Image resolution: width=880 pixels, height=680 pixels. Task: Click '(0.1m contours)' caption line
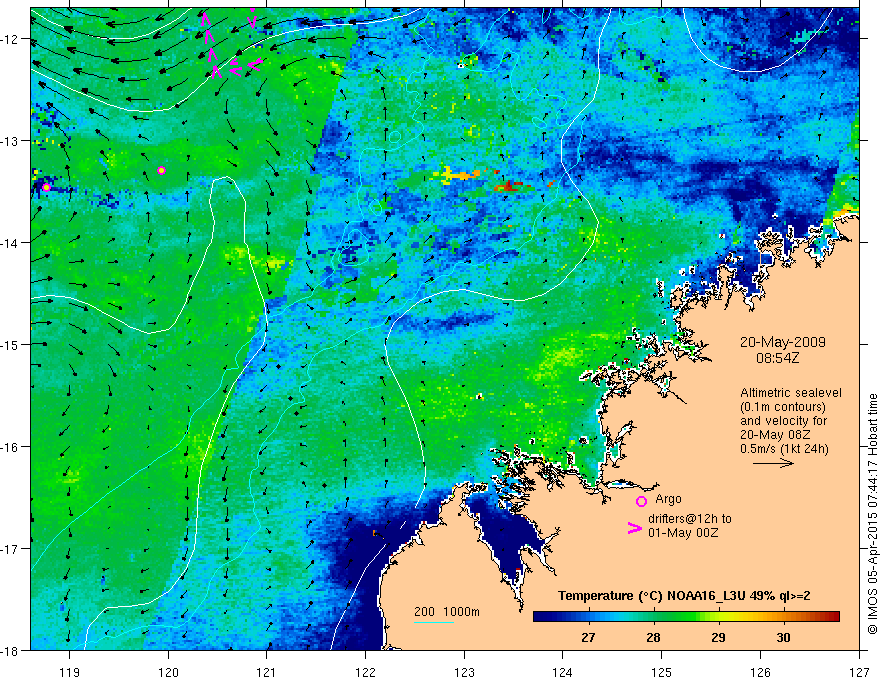coord(783,407)
